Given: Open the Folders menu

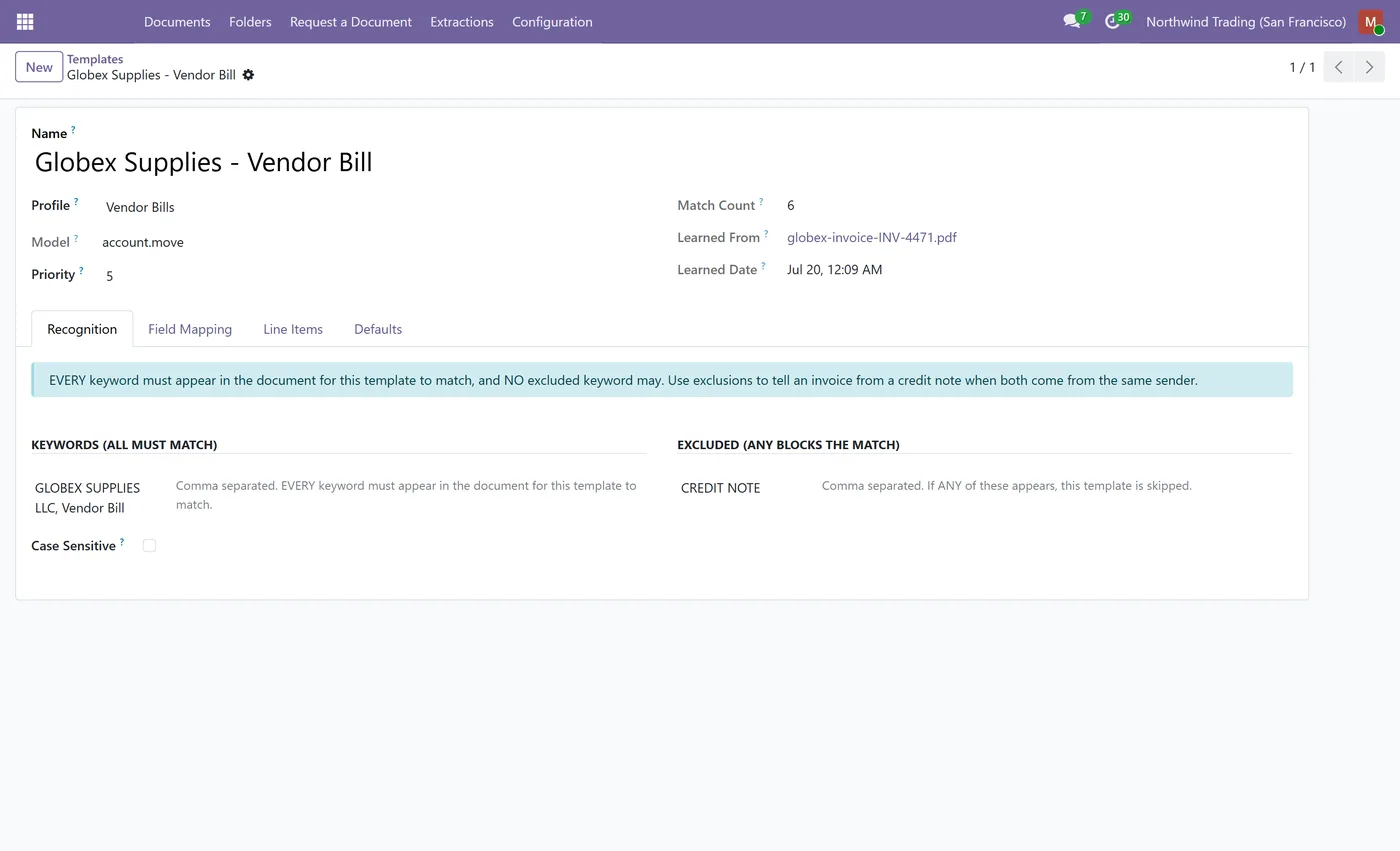Looking at the screenshot, I should 250,21.
